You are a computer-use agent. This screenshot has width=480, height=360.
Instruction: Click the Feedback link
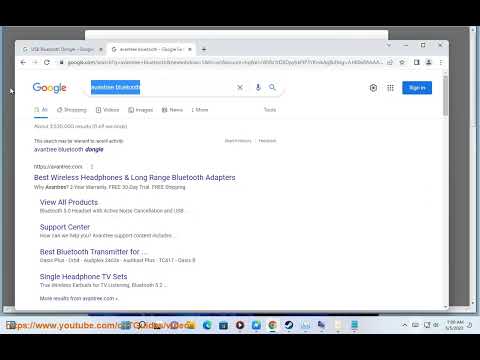[x=267, y=141]
